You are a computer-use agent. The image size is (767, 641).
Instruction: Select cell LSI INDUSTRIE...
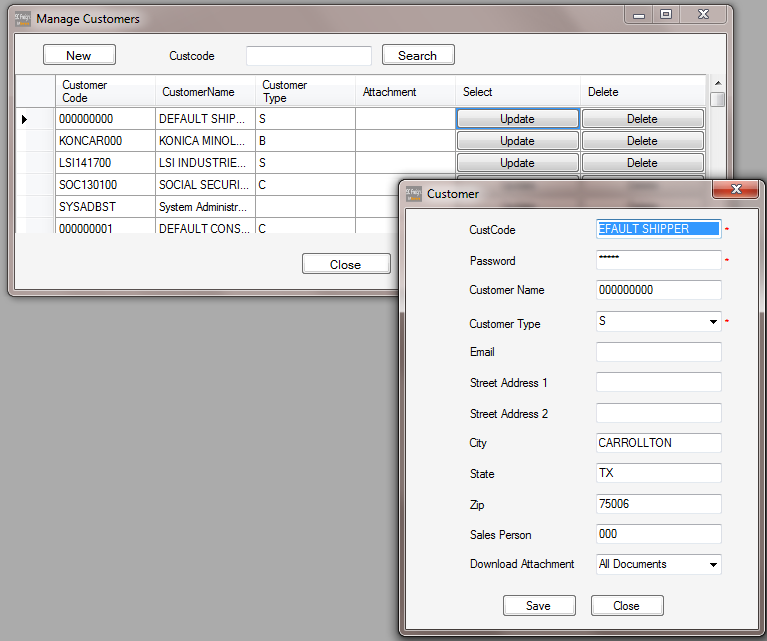205,163
